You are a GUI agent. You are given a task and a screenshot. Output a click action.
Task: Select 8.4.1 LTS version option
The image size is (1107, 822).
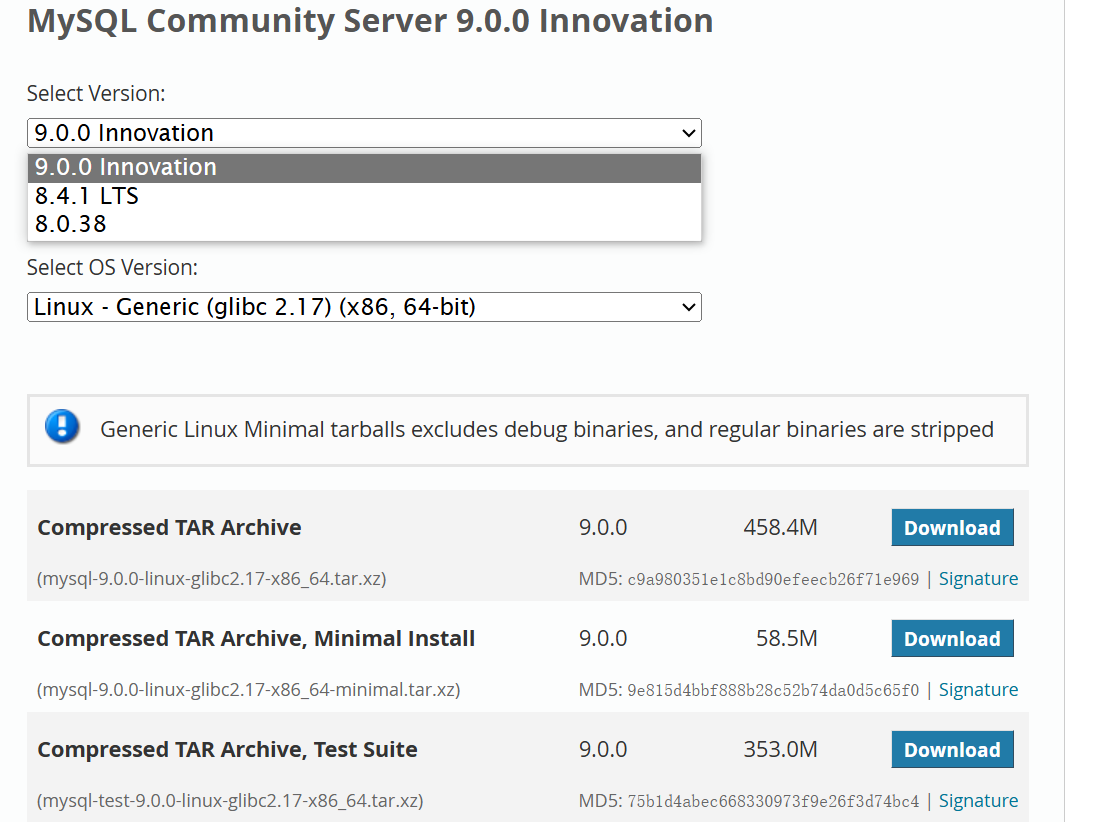click(87, 196)
